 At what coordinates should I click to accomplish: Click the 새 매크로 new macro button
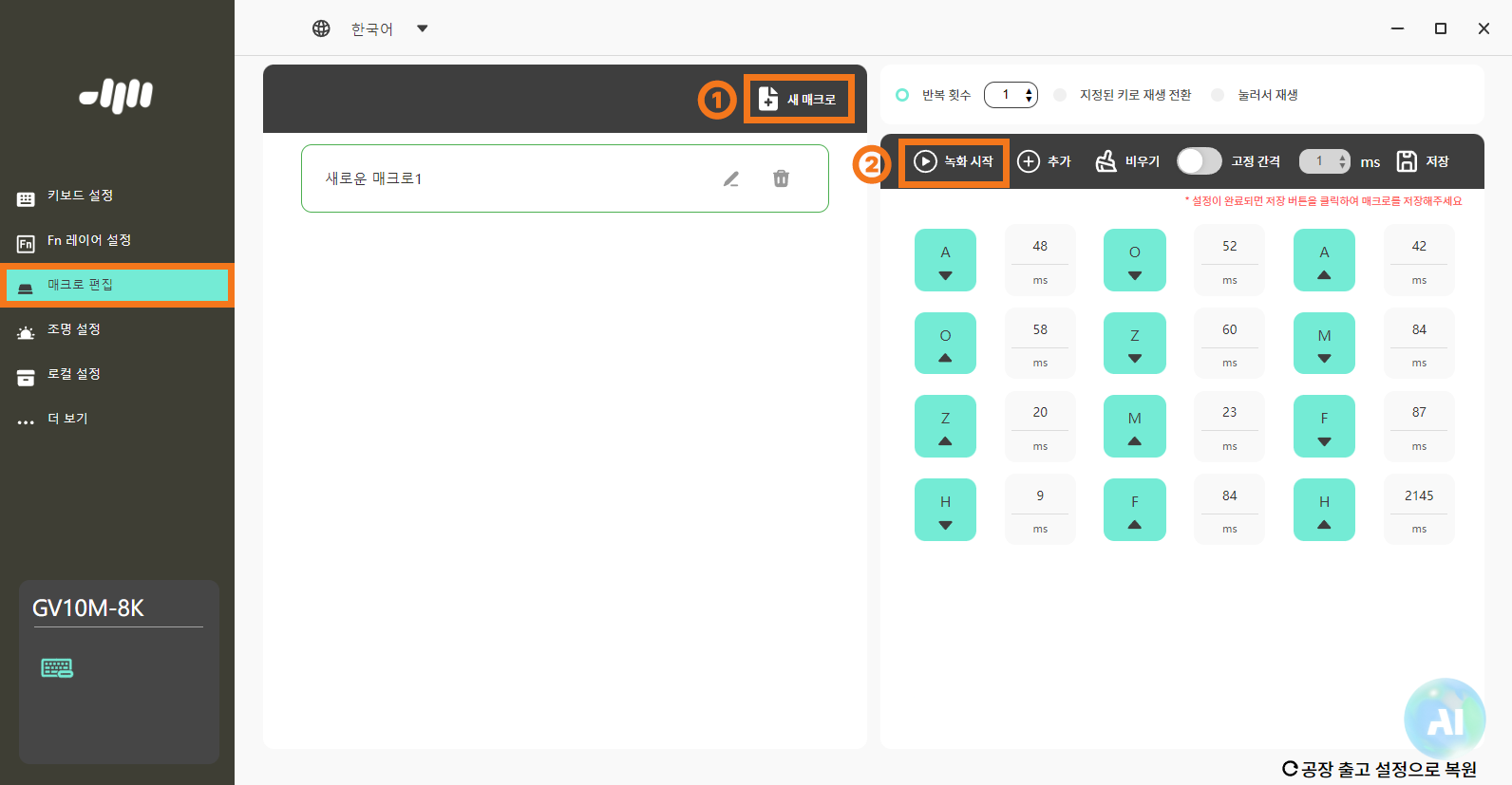798,99
